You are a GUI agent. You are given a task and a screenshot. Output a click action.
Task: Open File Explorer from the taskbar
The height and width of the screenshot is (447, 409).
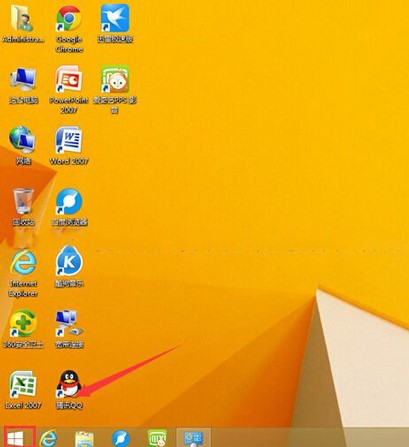84,438
